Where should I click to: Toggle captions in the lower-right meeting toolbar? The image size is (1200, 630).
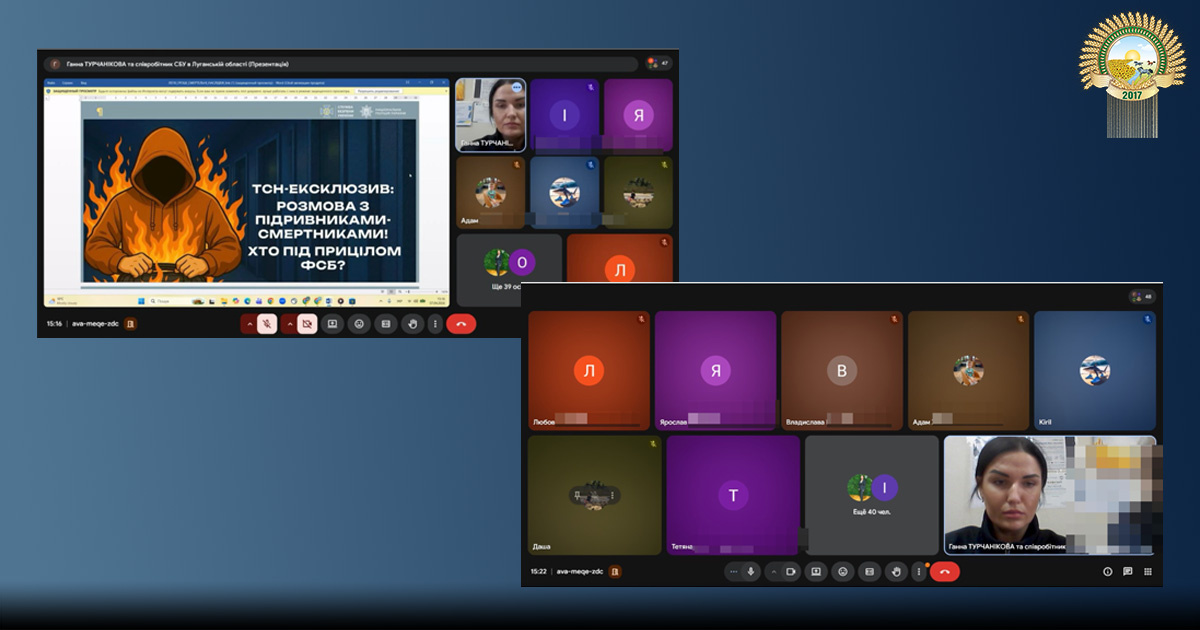click(x=869, y=571)
